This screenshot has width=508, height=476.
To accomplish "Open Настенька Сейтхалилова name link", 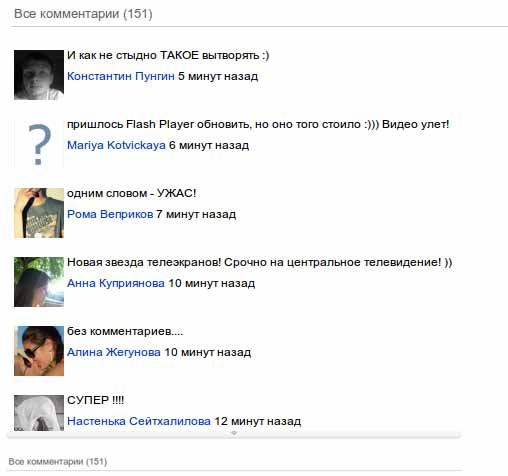I will (139, 421).
